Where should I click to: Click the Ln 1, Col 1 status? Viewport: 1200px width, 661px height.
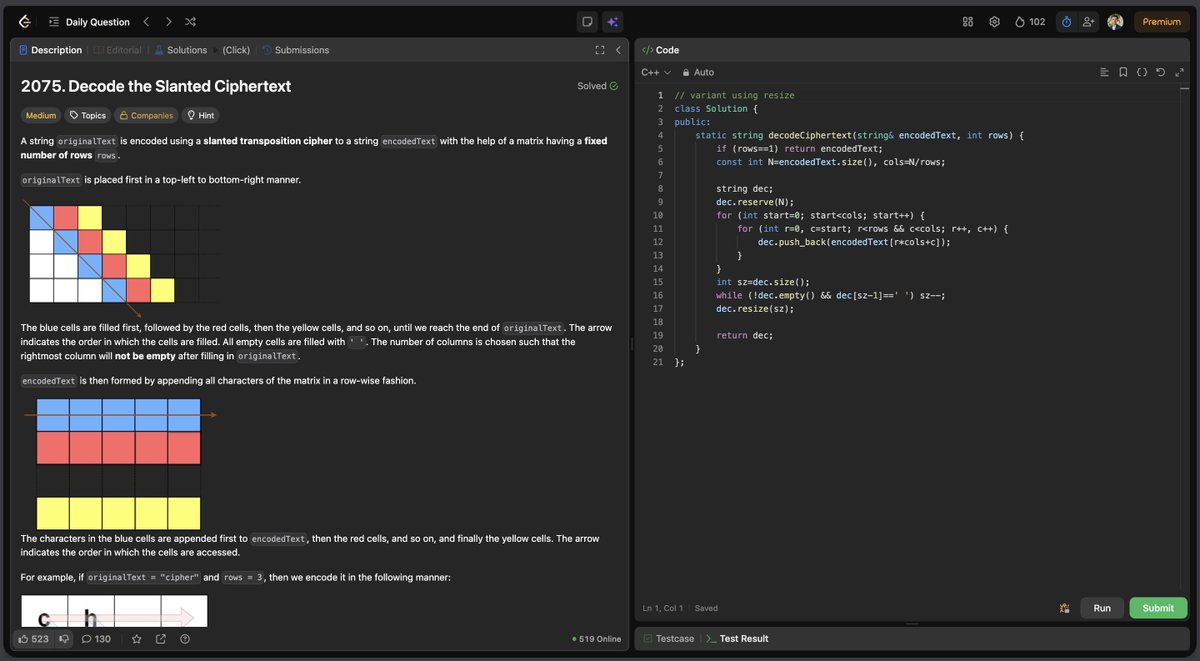(663, 608)
